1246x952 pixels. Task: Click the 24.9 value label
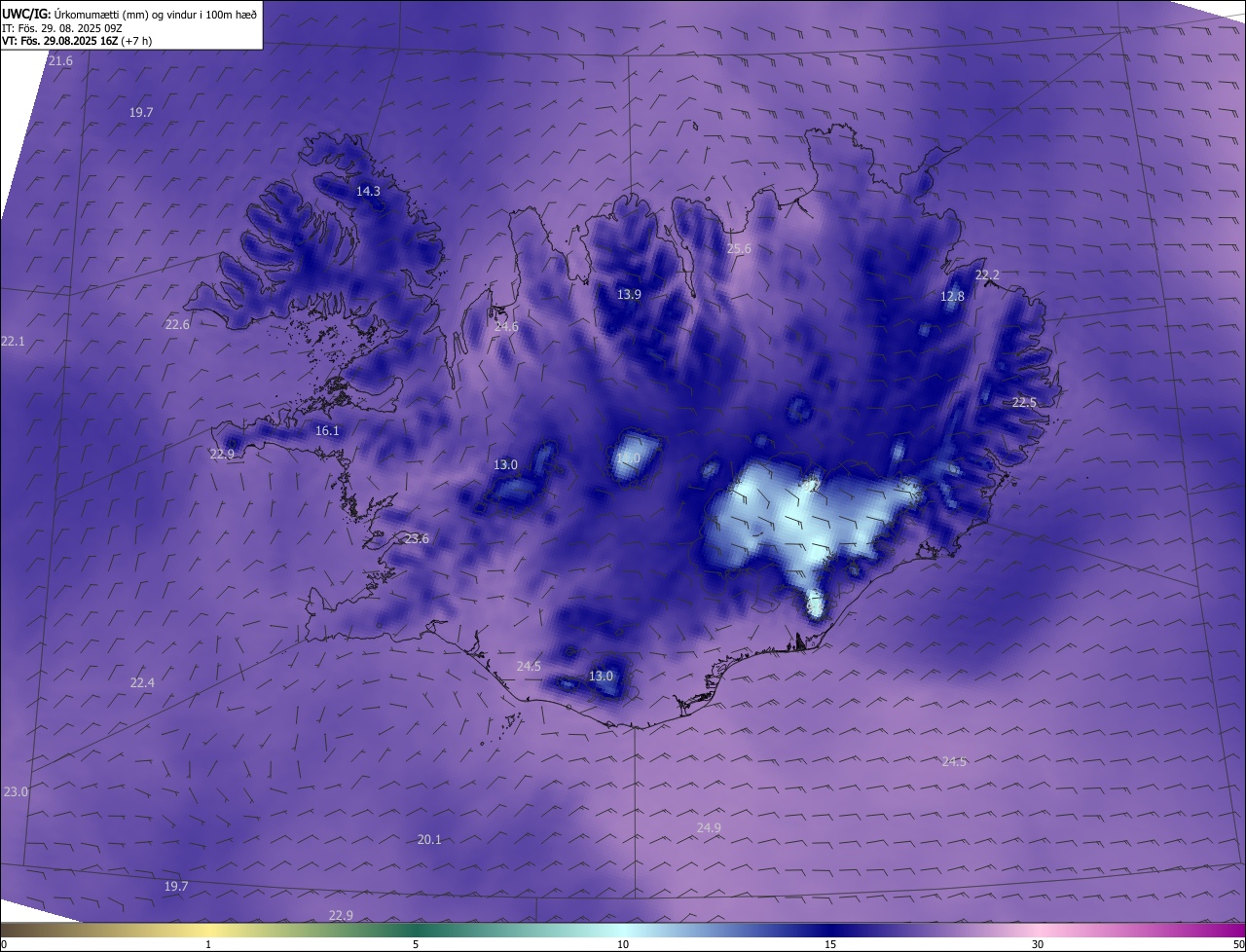(x=709, y=828)
